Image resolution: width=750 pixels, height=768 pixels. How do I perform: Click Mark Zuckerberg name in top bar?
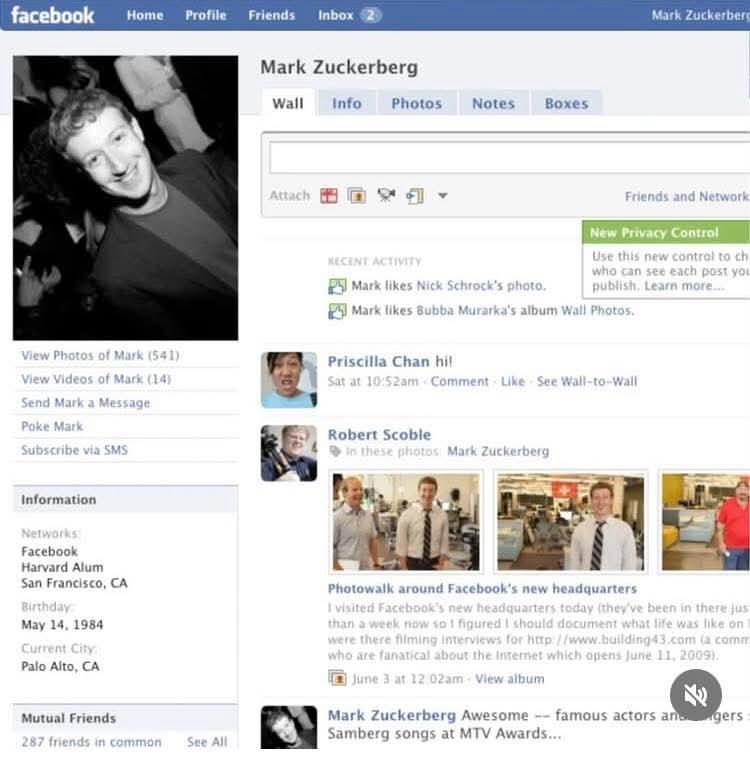tap(700, 15)
